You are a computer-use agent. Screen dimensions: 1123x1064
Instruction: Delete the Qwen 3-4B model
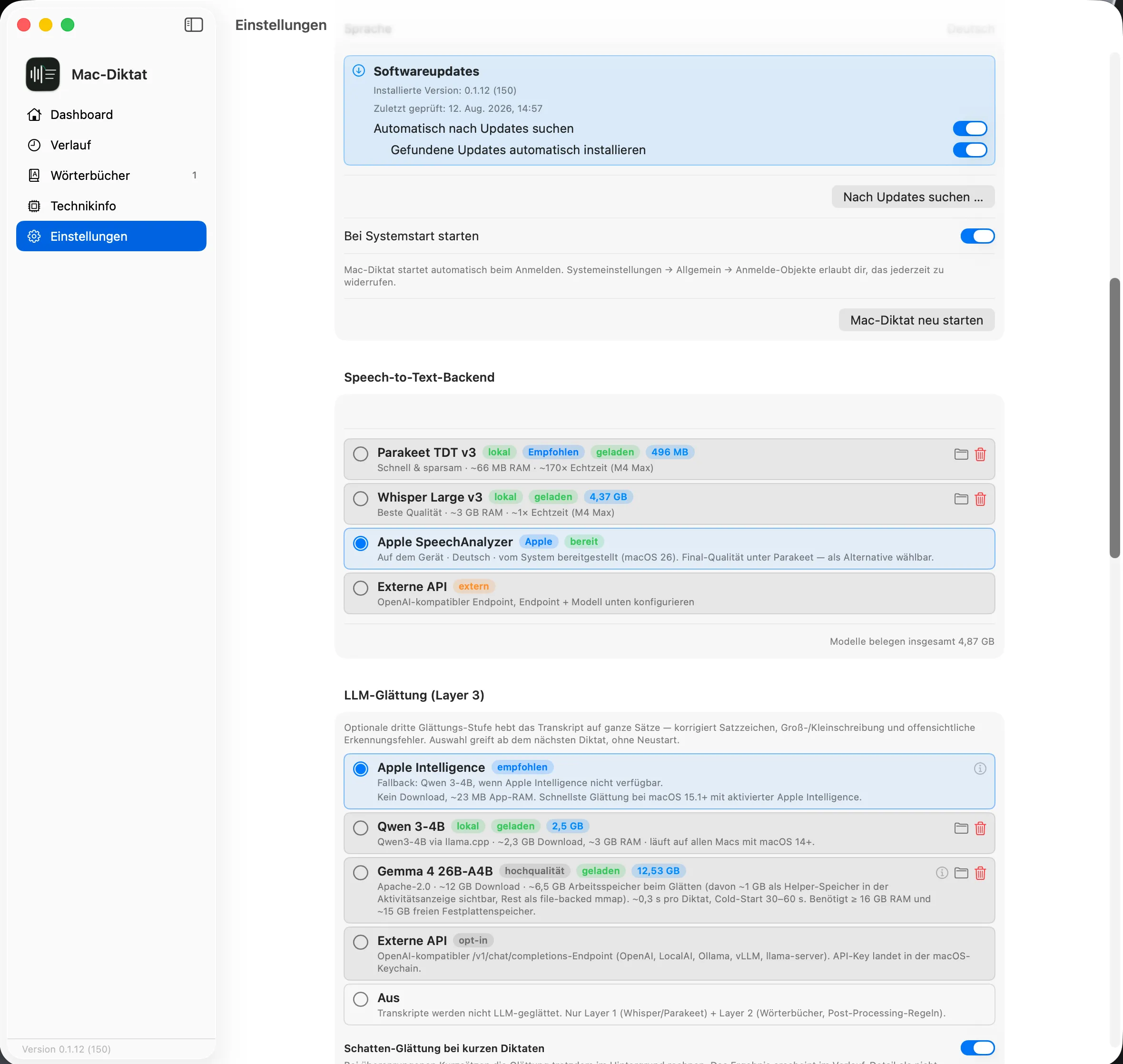point(980,828)
